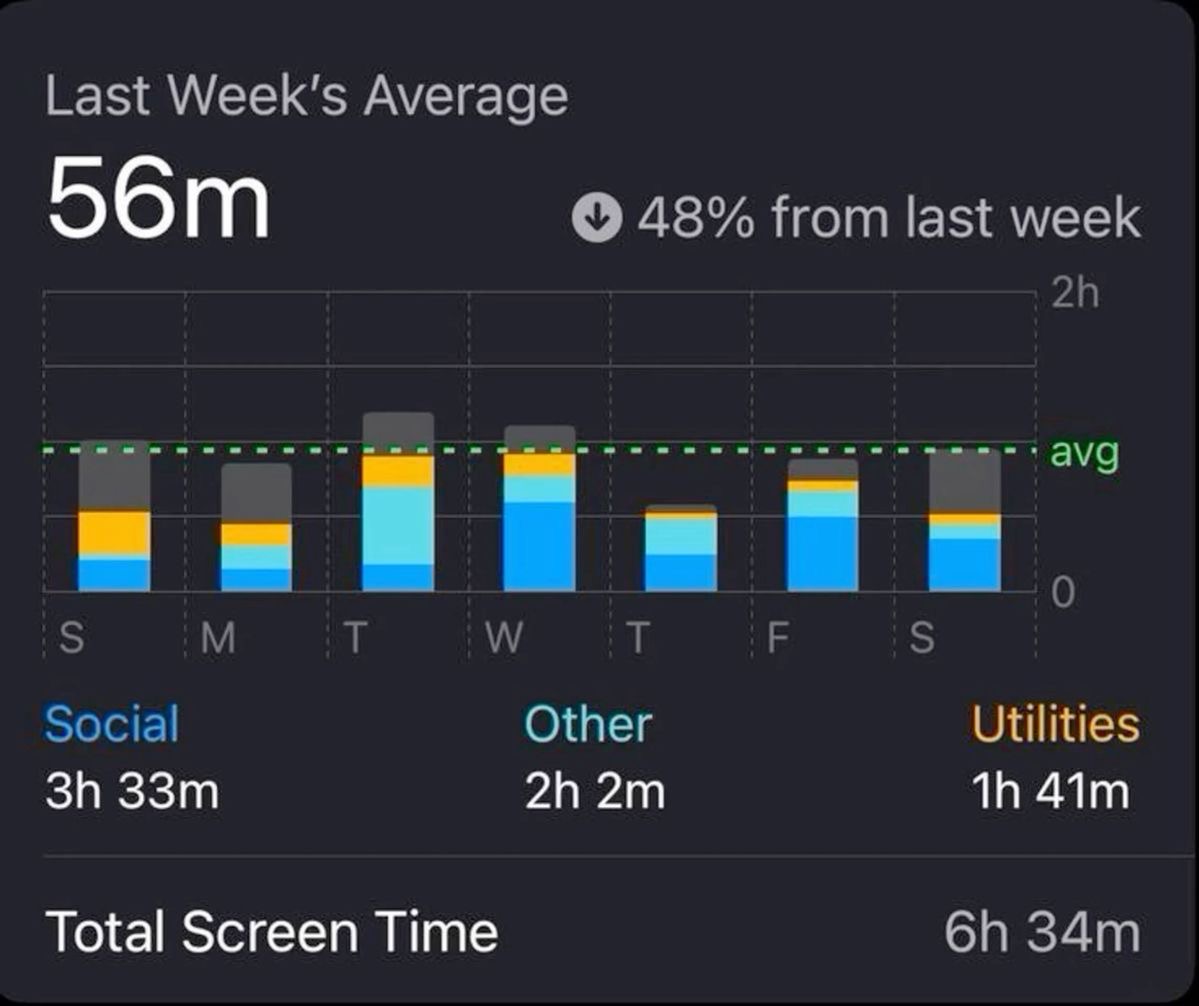Tap the W day label under chart
This screenshot has width=1199, height=1006.
pos(504,637)
